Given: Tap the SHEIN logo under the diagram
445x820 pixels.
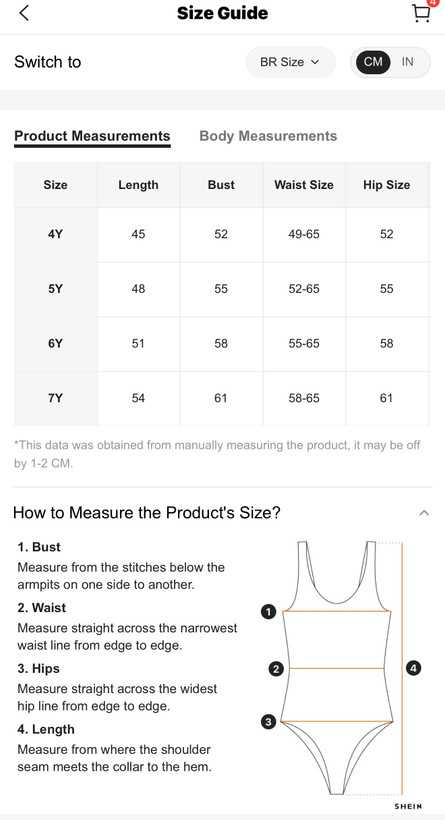Looking at the screenshot, I should (408, 806).
